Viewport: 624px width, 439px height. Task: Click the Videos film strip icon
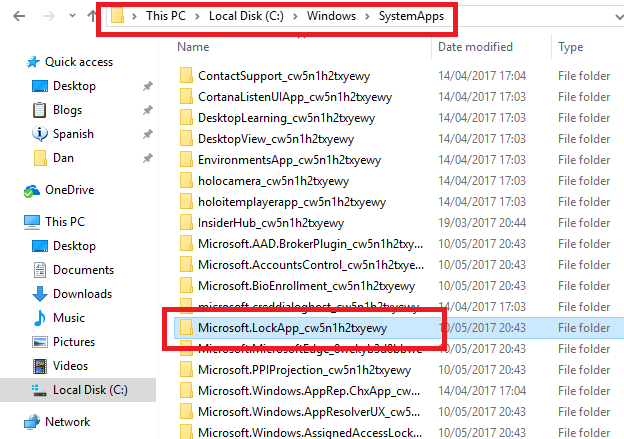(40, 366)
